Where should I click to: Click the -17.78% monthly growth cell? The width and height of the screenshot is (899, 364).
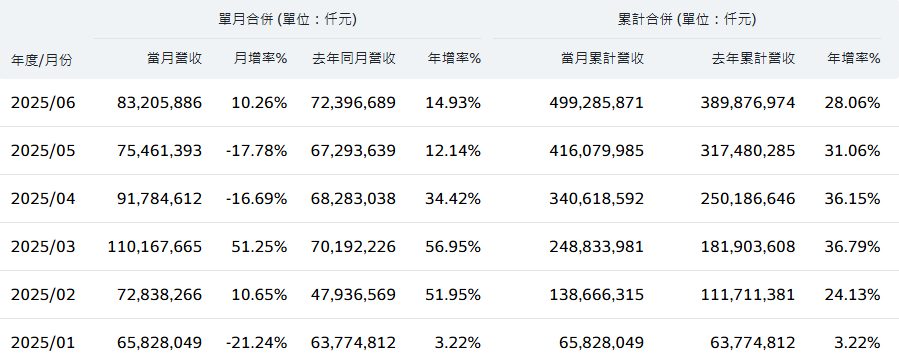pyautogui.click(x=256, y=151)
